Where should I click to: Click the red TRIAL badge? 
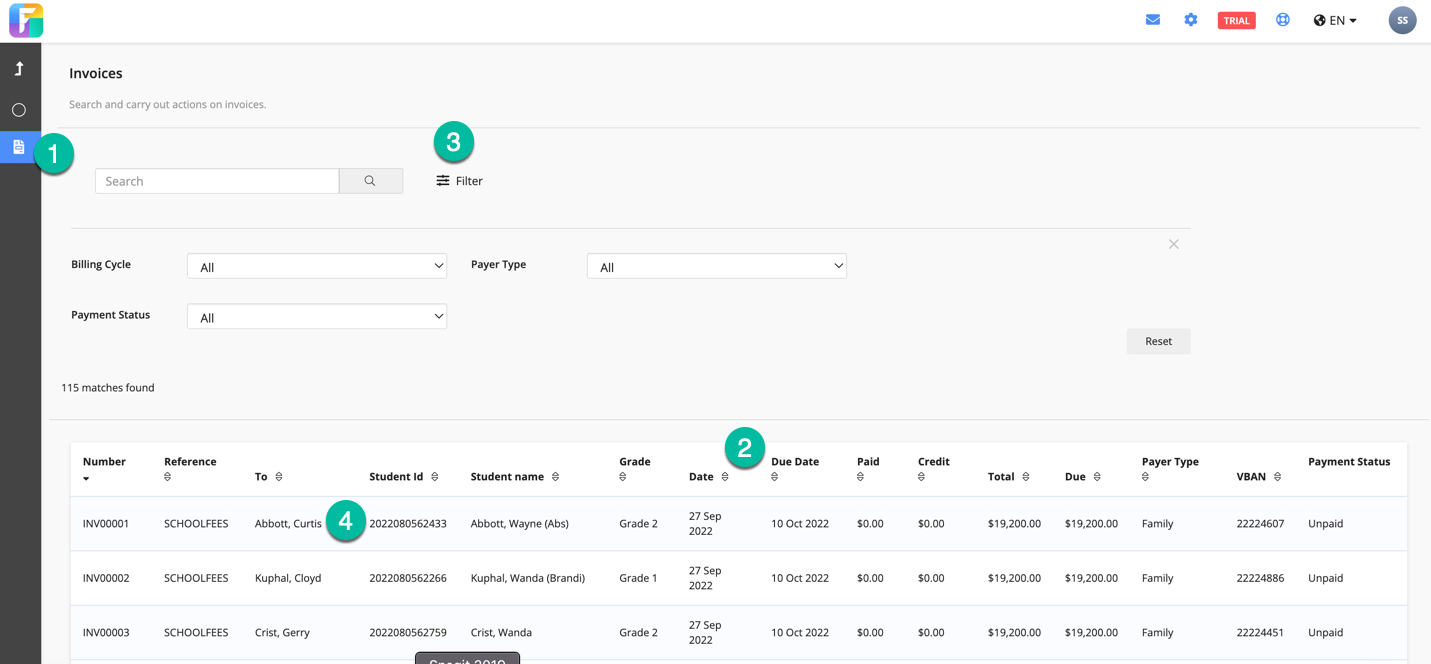(x=1236, y=21)
